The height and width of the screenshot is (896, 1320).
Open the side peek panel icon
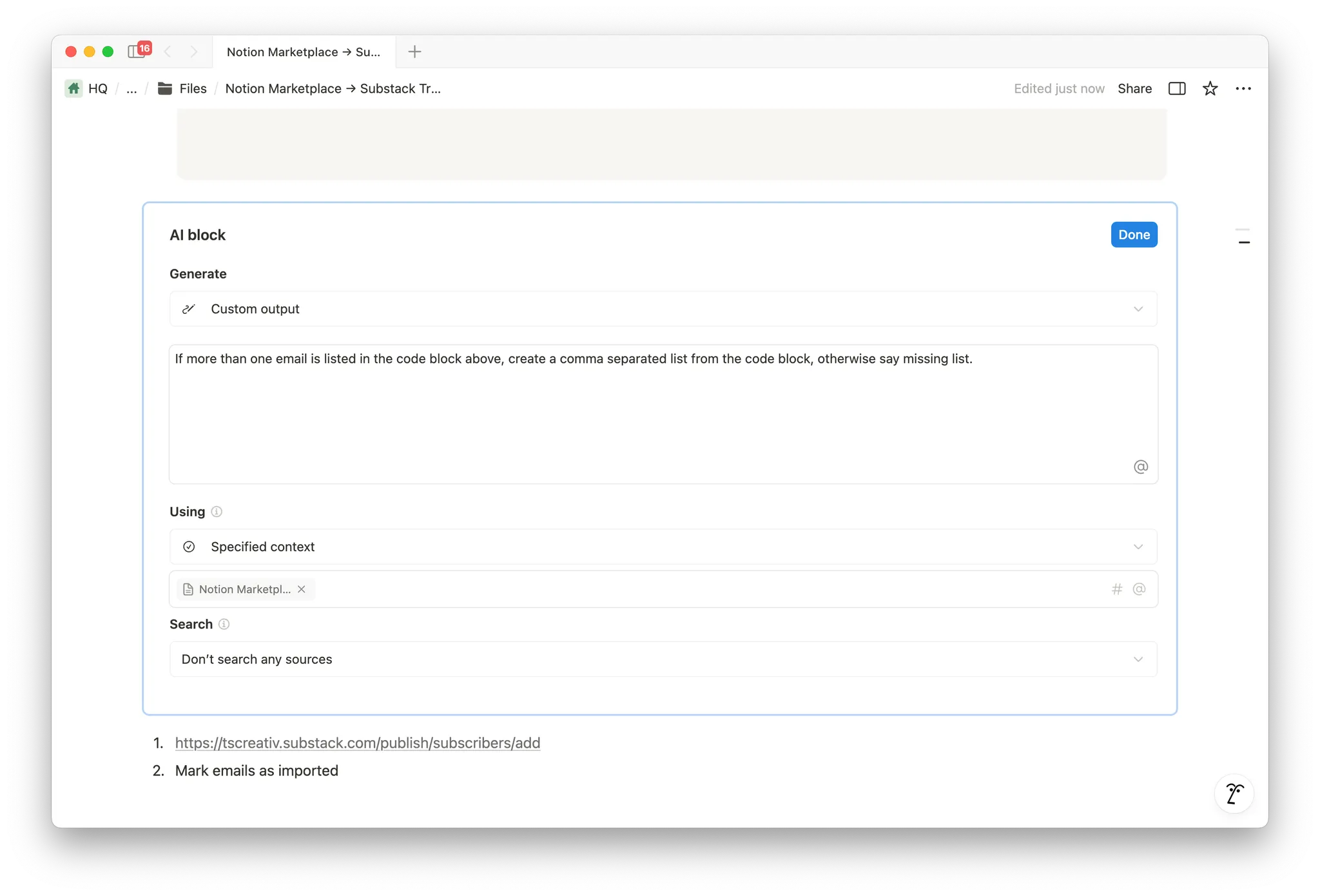pyautogui.click(x=1177, y=88)
